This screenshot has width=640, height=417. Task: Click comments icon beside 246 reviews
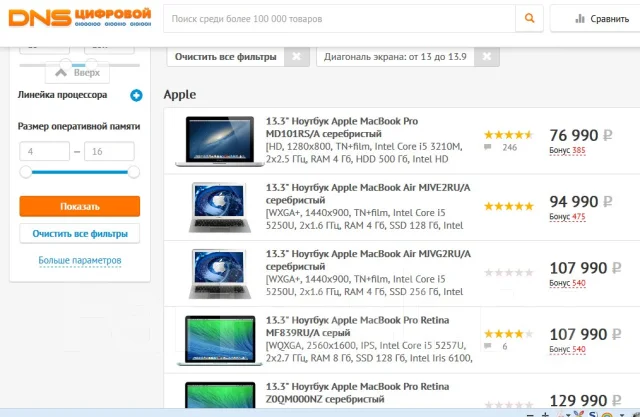[487, 147]
